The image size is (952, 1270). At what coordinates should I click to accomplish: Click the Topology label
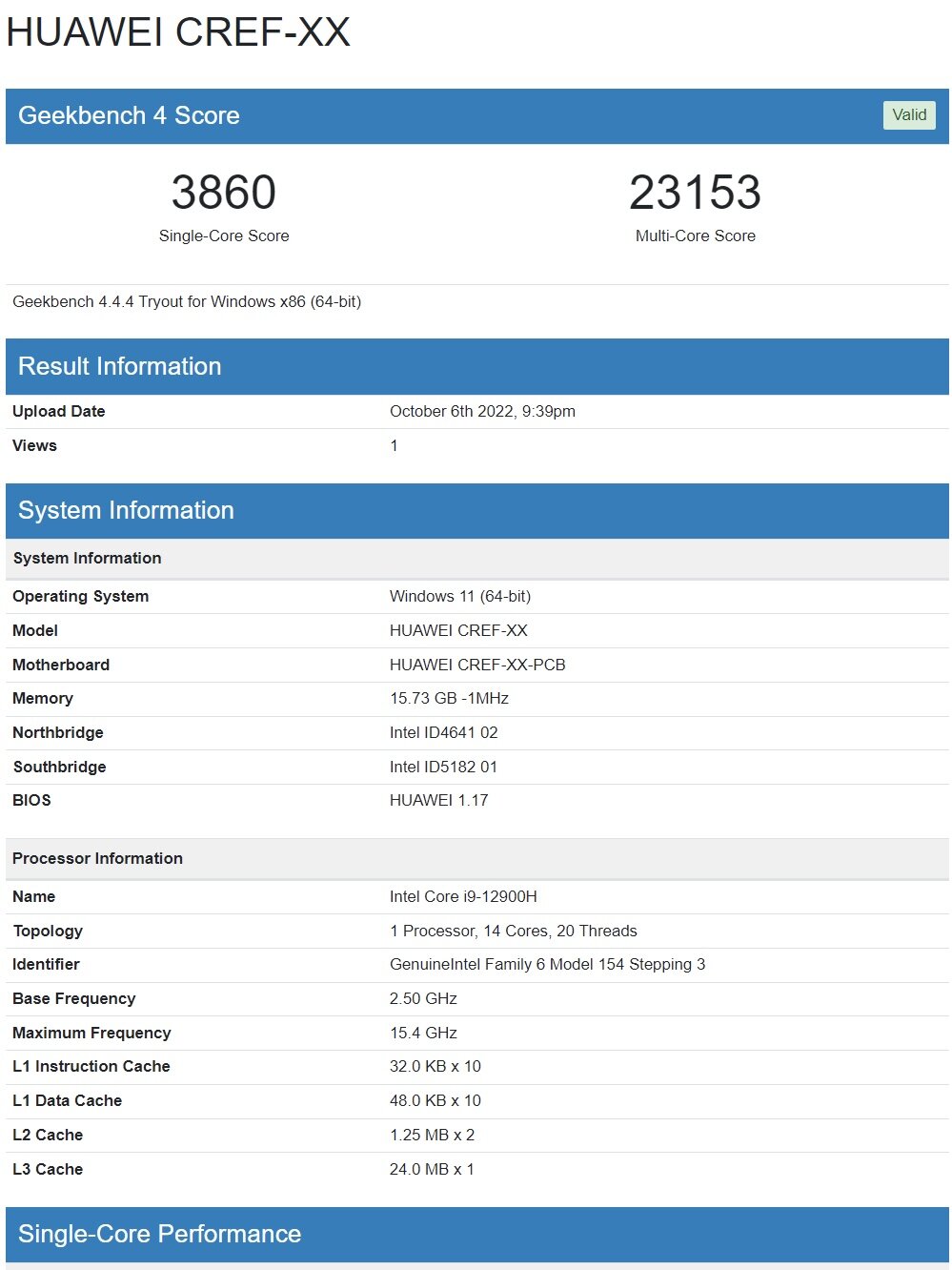[48, 931]
